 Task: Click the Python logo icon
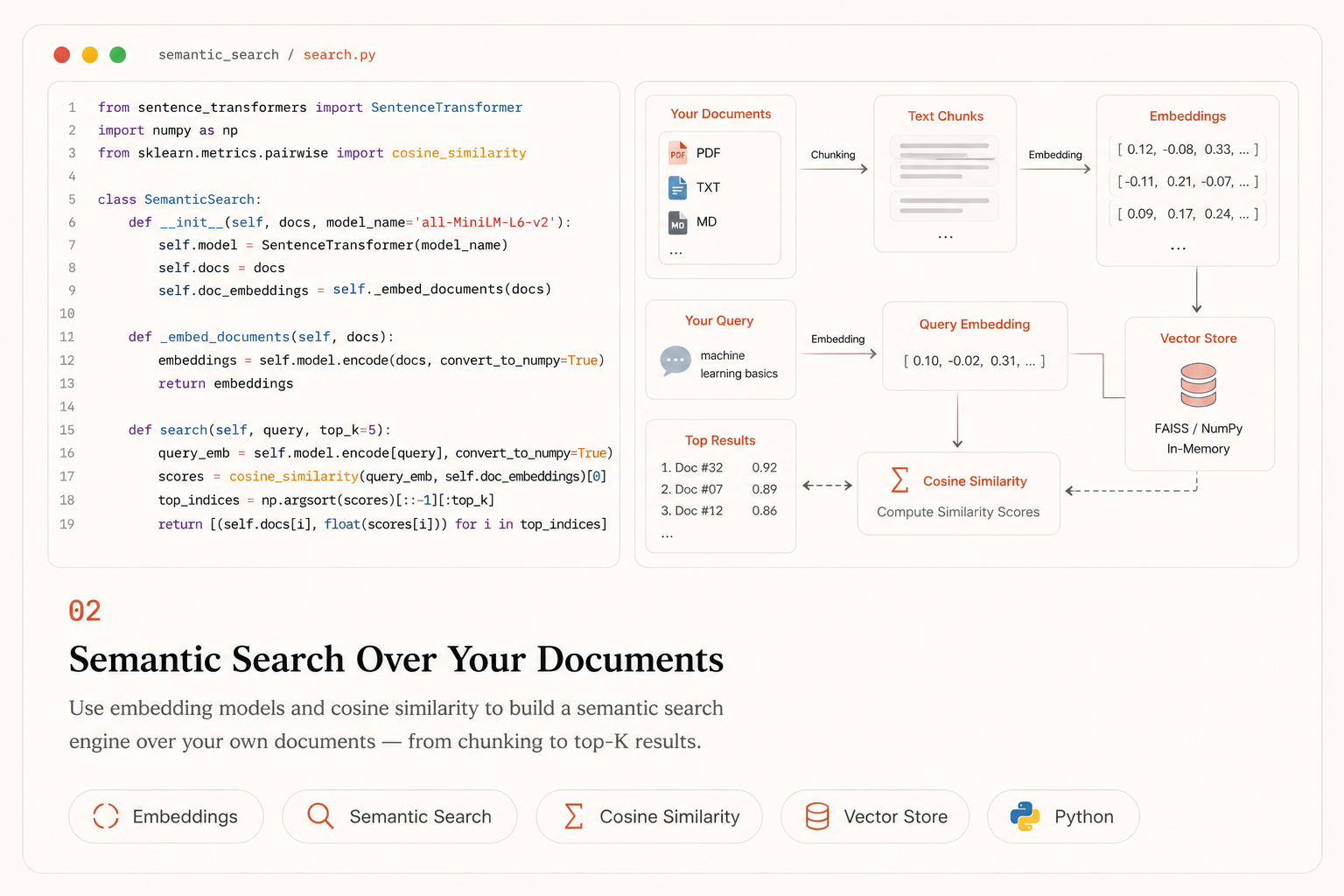[1025, 816]
